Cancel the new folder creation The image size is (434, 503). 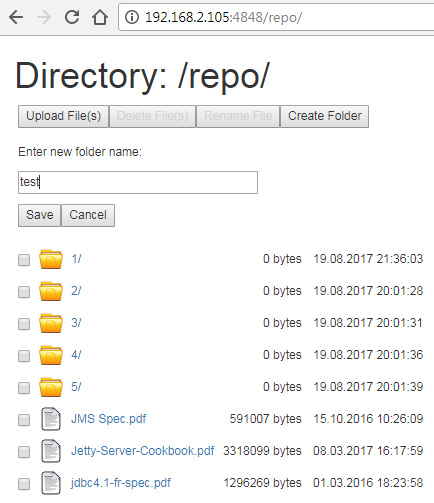click(x=88, y=215)
